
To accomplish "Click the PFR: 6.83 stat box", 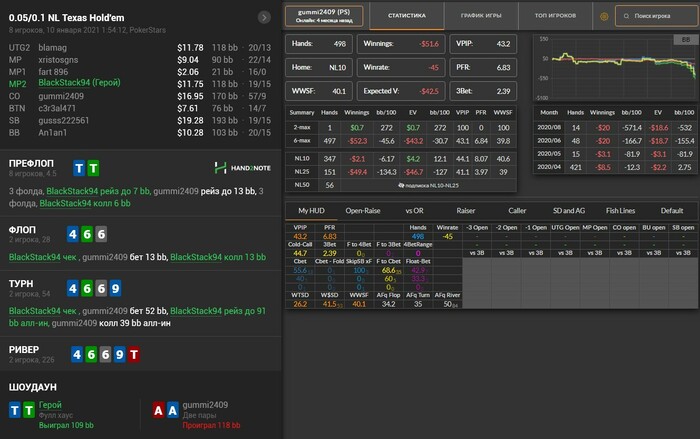I will (483, 67).
